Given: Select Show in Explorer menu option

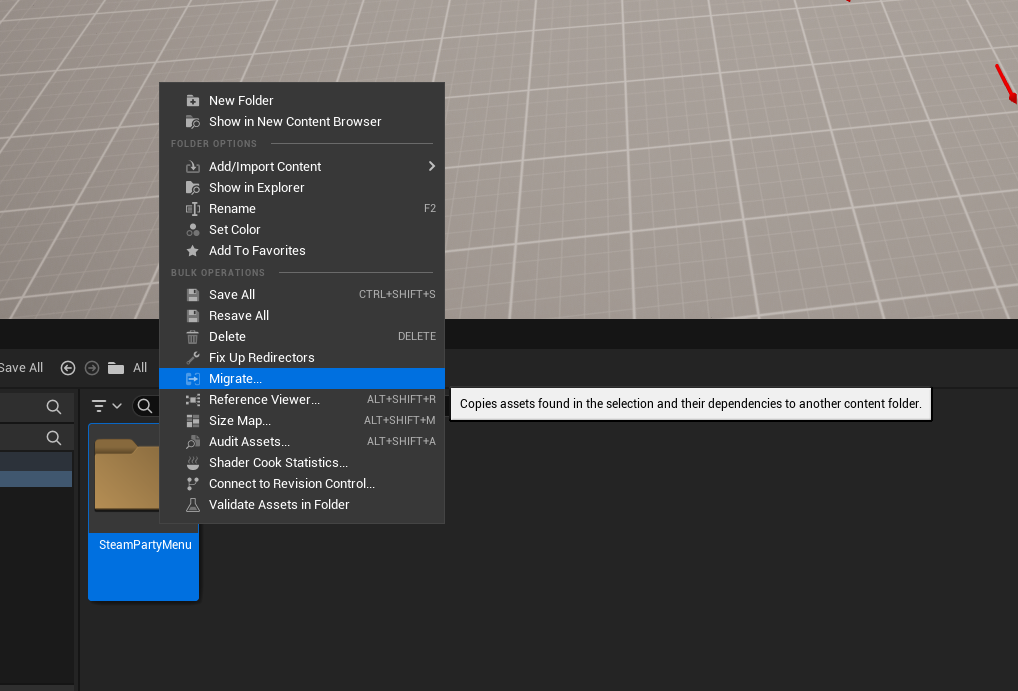Looking at the screenshot, I should coord(256,188).
